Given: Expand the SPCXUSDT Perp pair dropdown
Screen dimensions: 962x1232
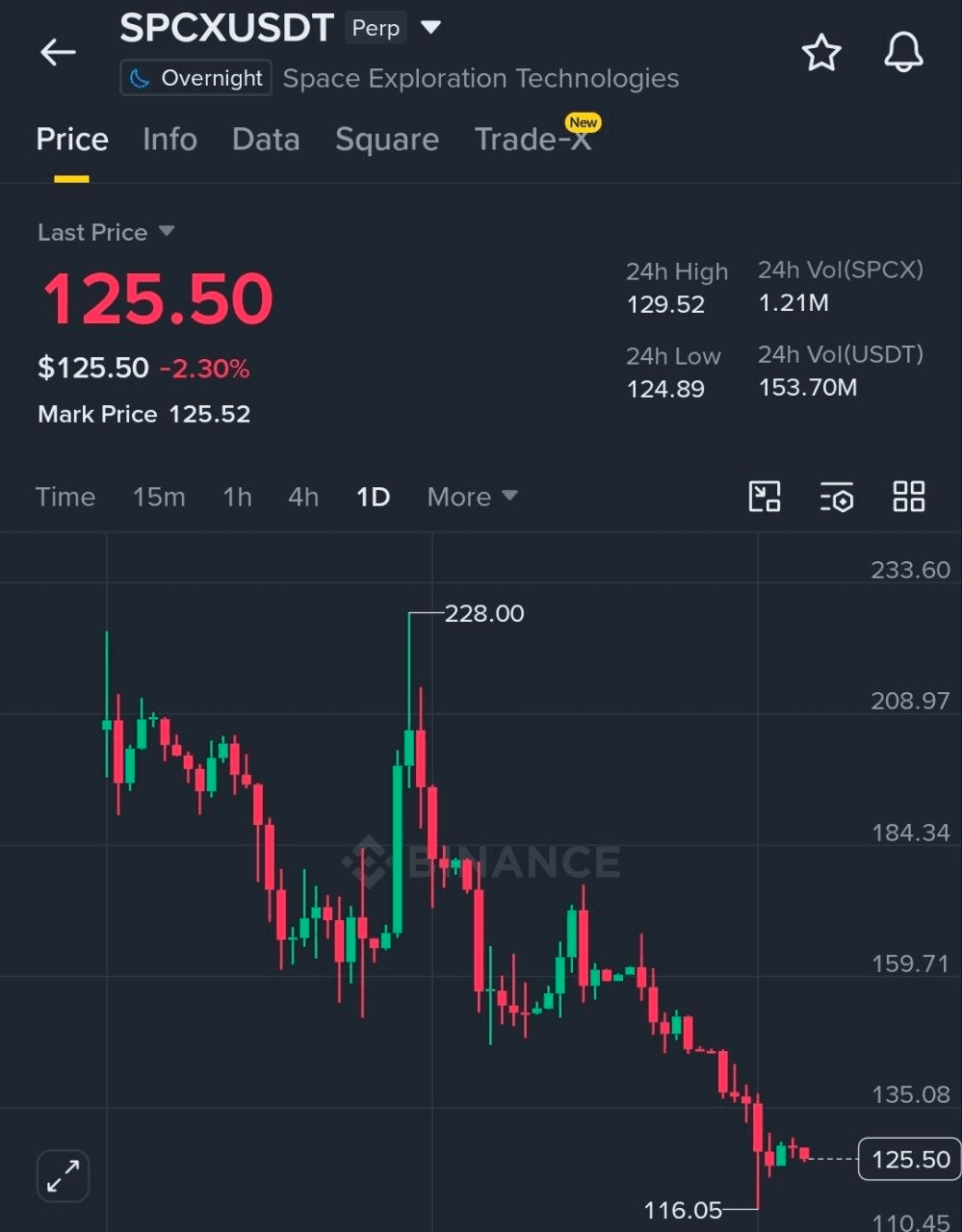Looking at the screenshot, I should (x=431, y=28).
